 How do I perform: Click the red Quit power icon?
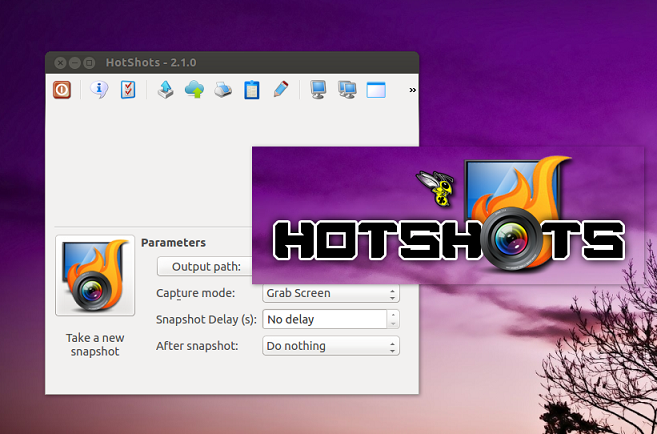click(x=62, y=90)
